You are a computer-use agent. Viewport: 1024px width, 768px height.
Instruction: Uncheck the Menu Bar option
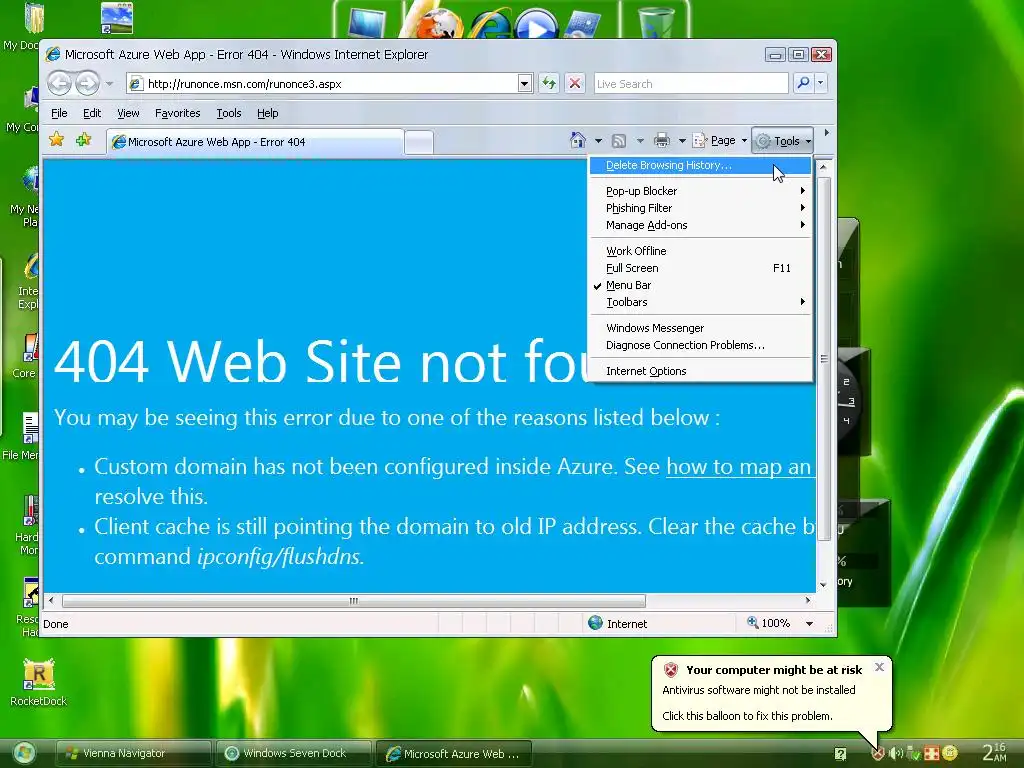coord(700,285)
